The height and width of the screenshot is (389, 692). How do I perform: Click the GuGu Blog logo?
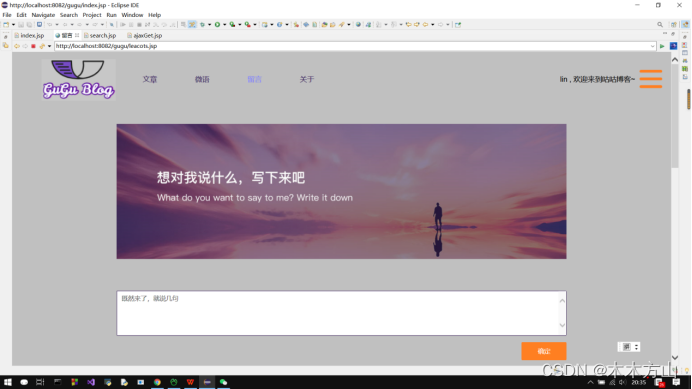click(x=79, y=80)
